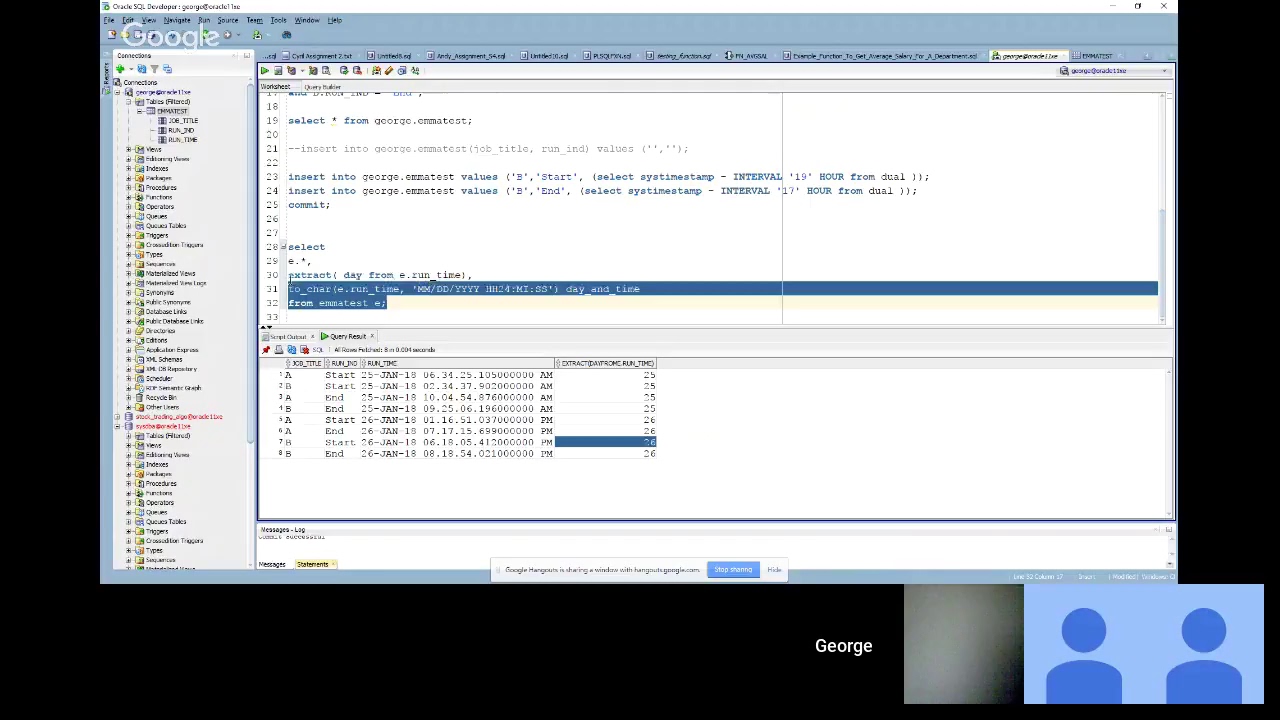Click the refresh icon in Connections panel

(x=142, y=69)
